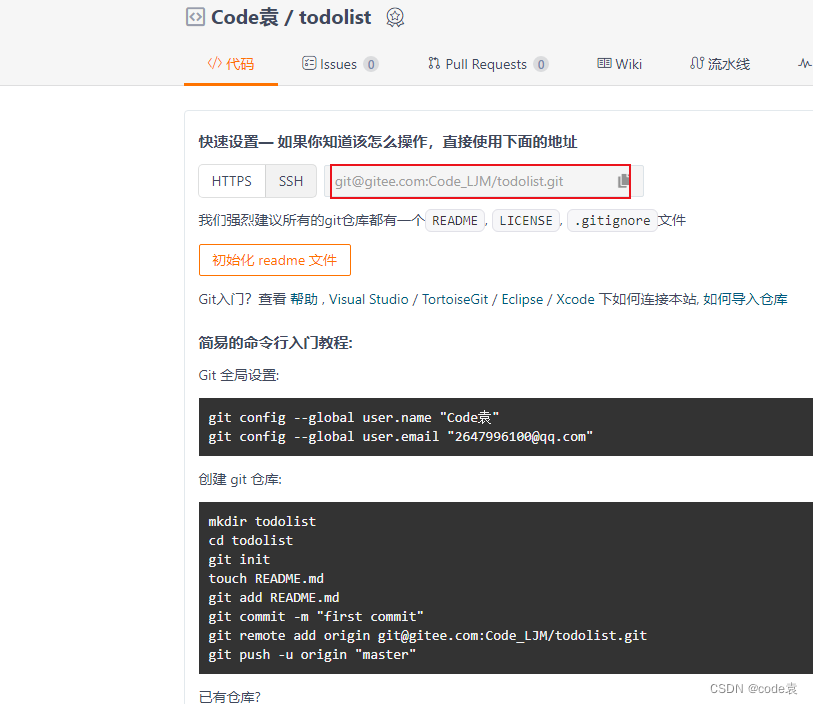The height and width of the screenshot is (704, 813).
Task: Open the 流水线 pipeline tab
Action: tap(720, 64)
